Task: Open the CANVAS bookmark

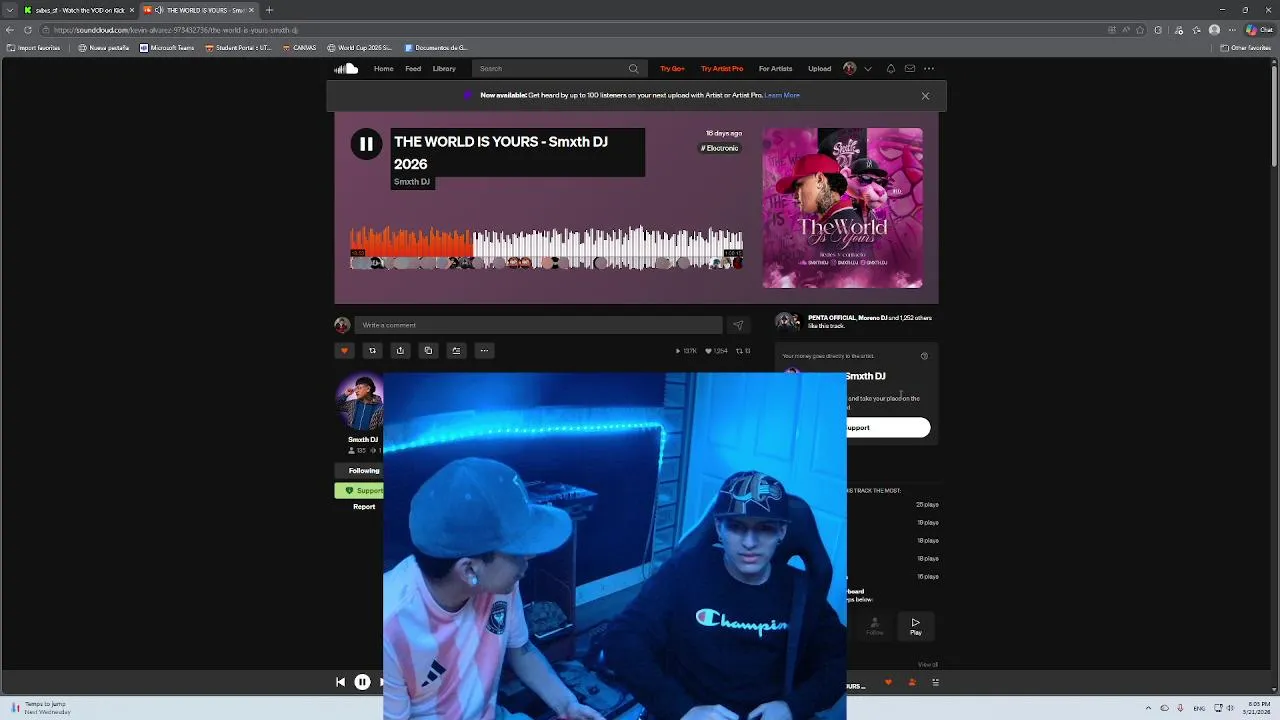Action: (300, 48)
